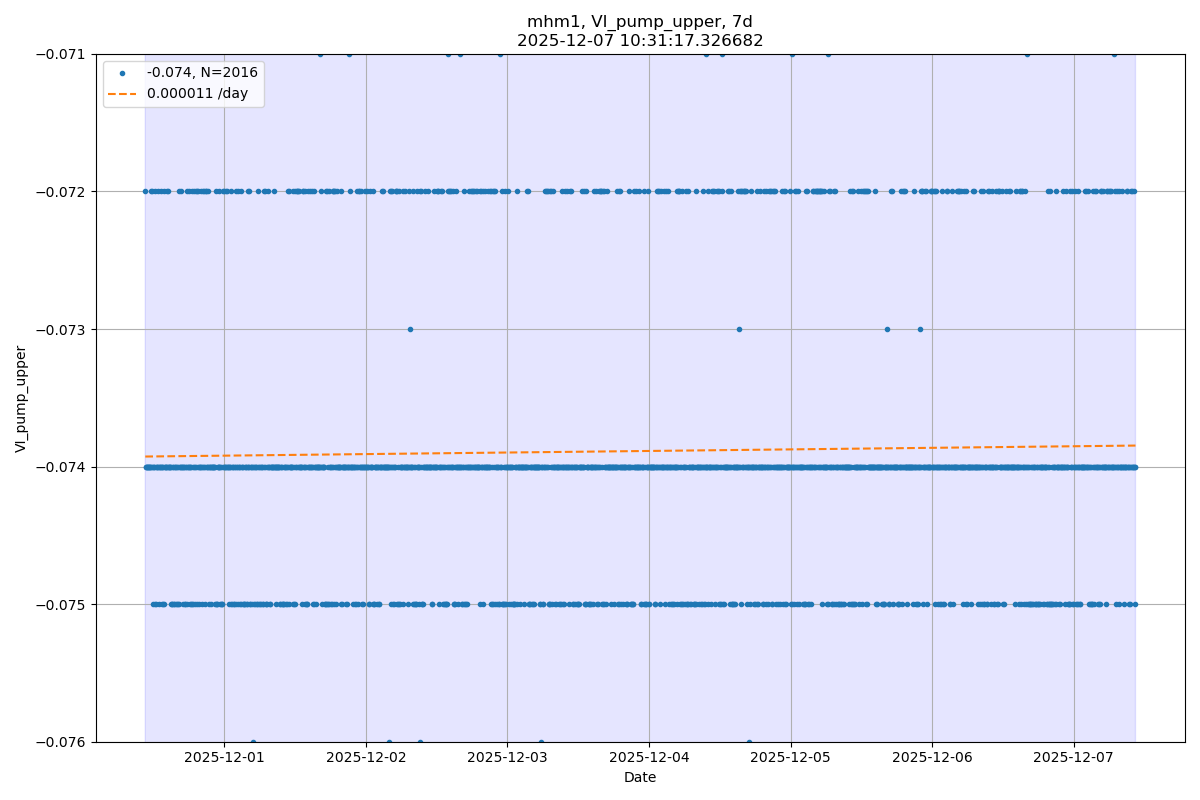Select the "-0.074, N=2016" legend label
The width and height of the screenshot is (1200, 800).
[202, 73]
